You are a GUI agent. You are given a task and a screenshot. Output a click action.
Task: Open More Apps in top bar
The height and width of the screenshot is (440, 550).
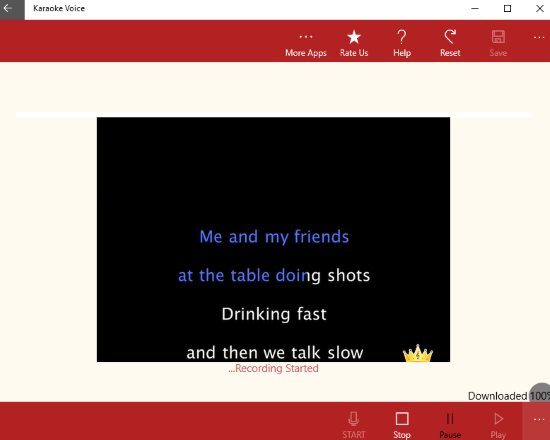tap(306, 44)
